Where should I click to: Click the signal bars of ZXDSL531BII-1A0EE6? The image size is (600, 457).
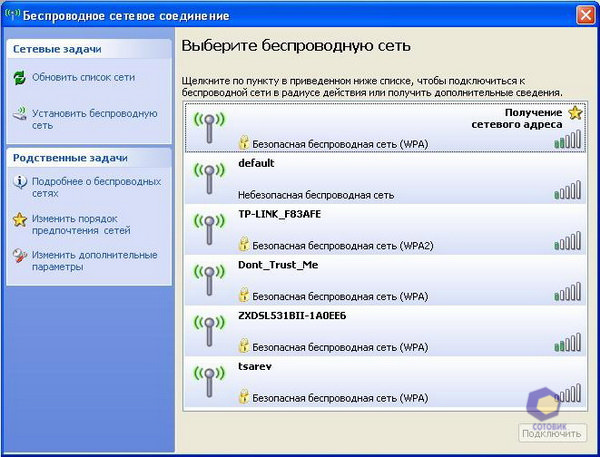567,341
